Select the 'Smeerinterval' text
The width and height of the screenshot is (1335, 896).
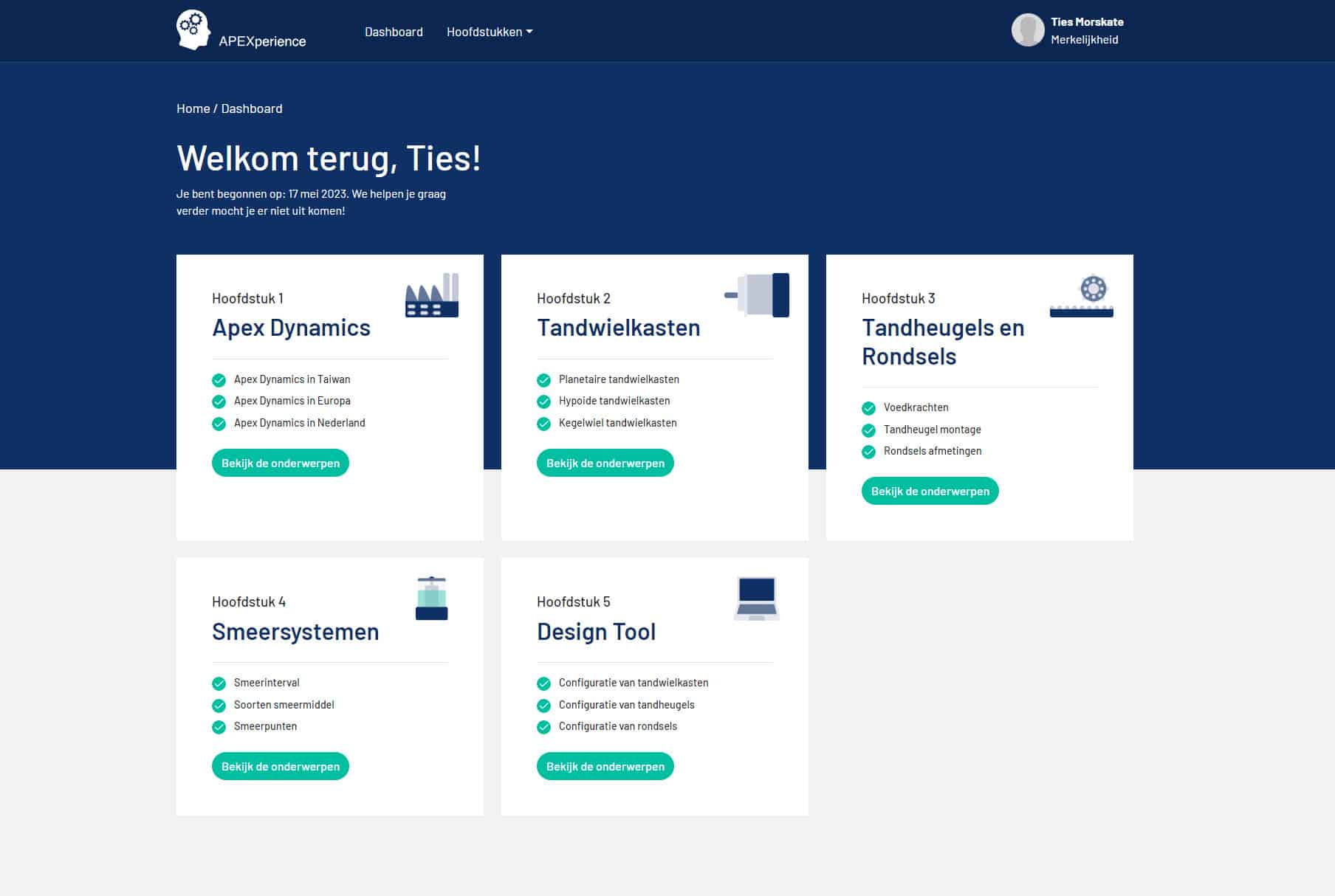click(267, 683)
